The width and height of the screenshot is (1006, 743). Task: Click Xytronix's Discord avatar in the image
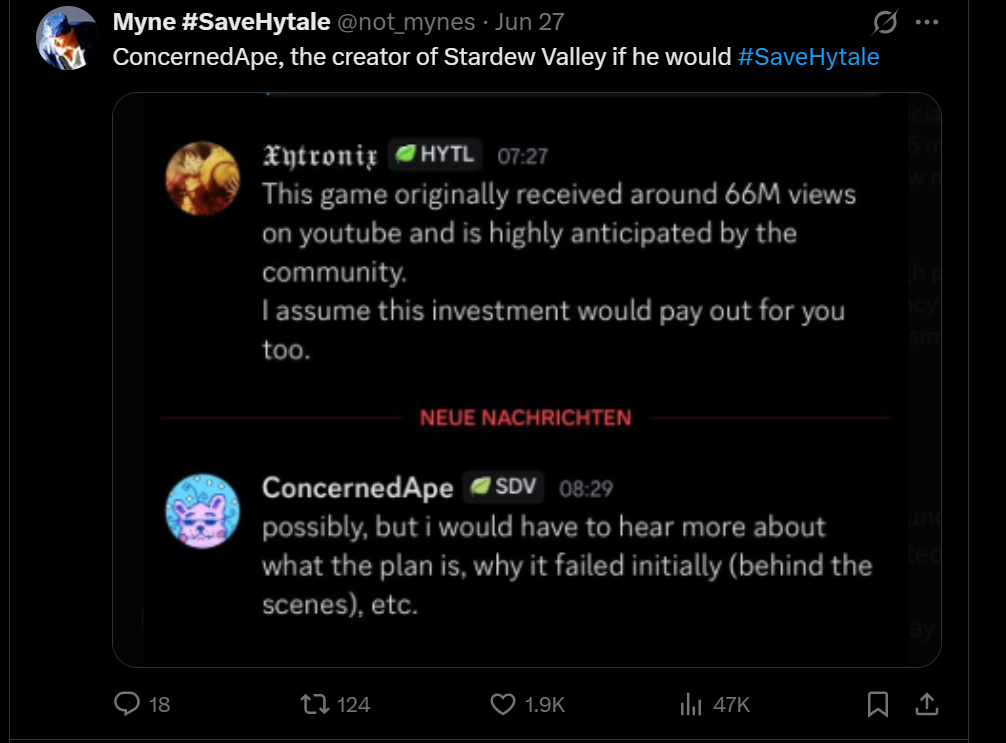point(203,178)
